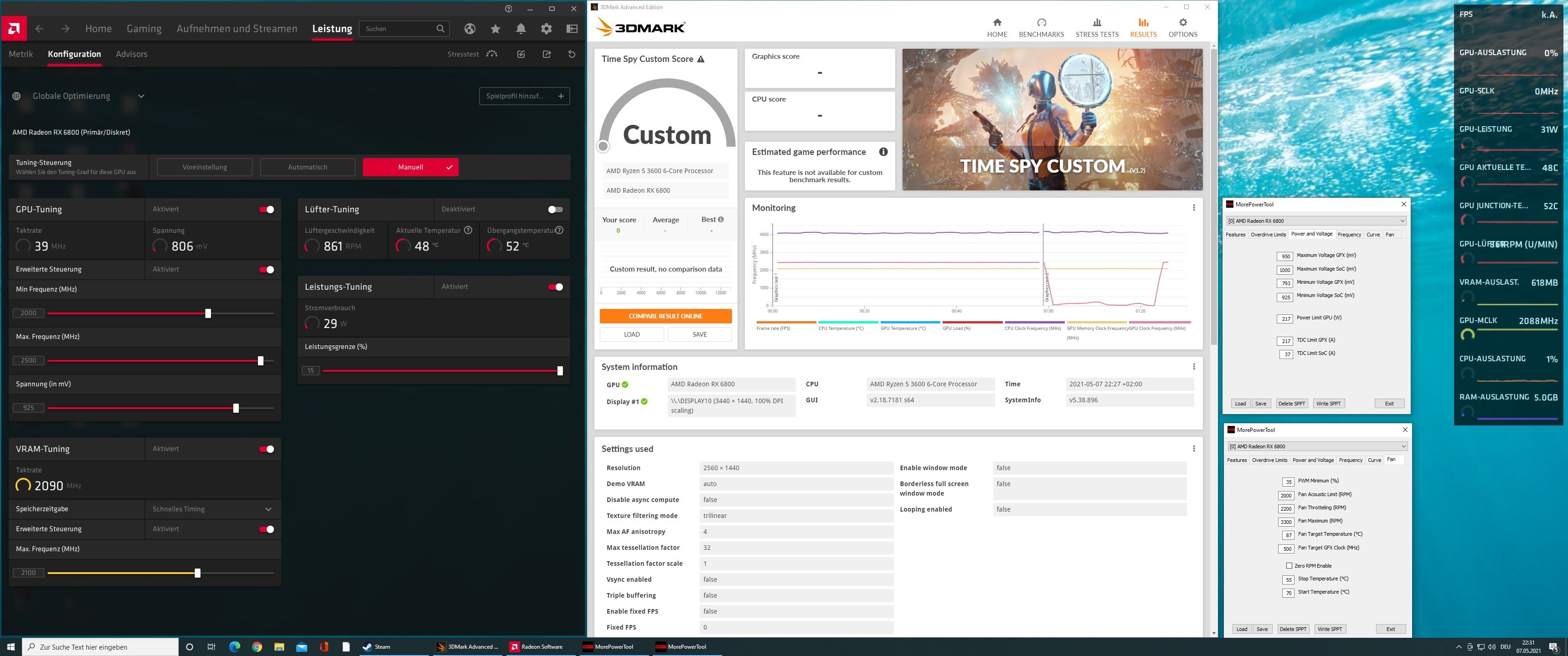Click the SAVE button in 3DMark

tap(699, 334)
